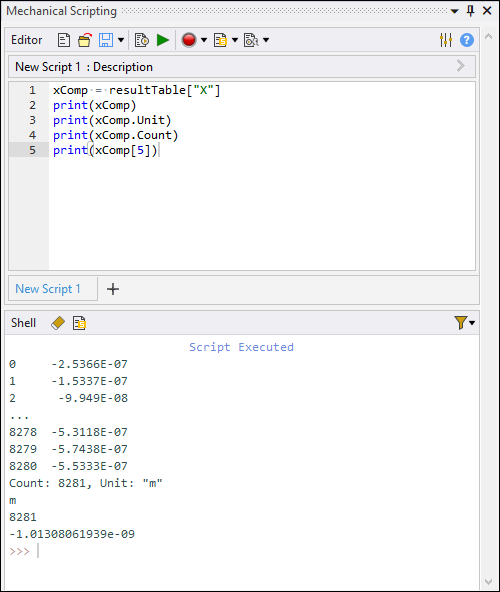Start recording with the red button
The image size is (500, 592).
(x=189, y=40)
